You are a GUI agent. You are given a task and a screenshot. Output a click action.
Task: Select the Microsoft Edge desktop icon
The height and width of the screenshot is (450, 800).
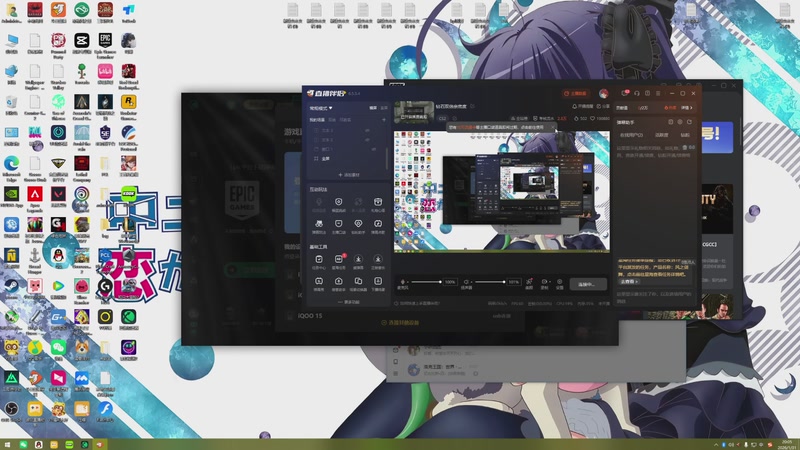pyautogui.click(x=11, y=163)
